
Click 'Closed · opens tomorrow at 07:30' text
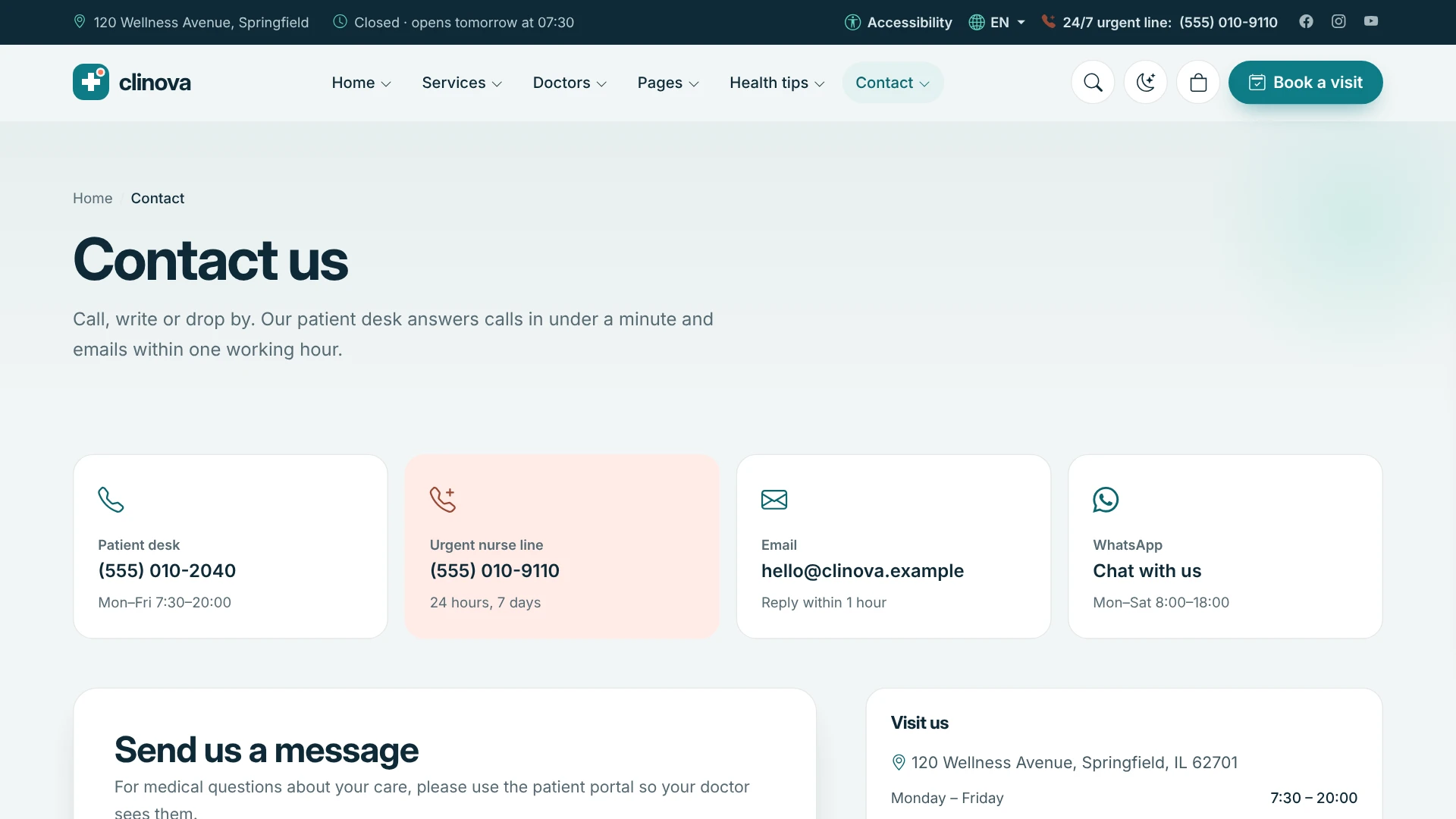[464, 22]
